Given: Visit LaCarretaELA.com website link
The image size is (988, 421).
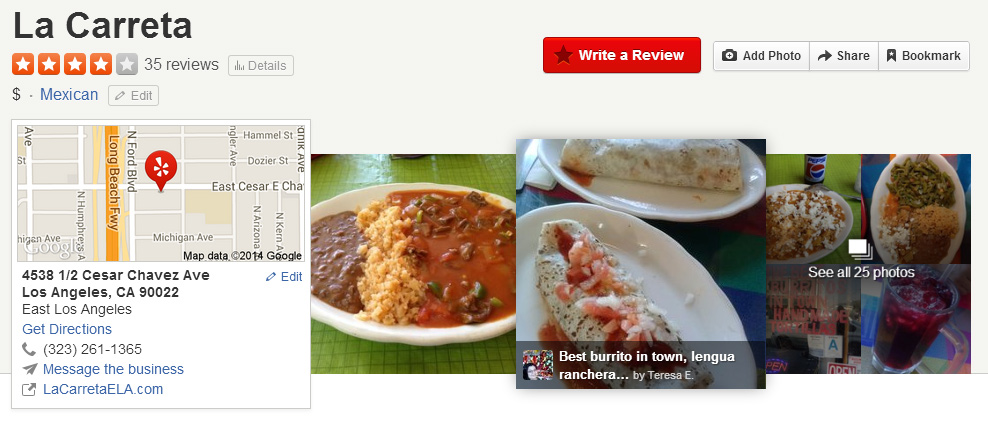Looking at the screenshot, I should tap(103, 389).
